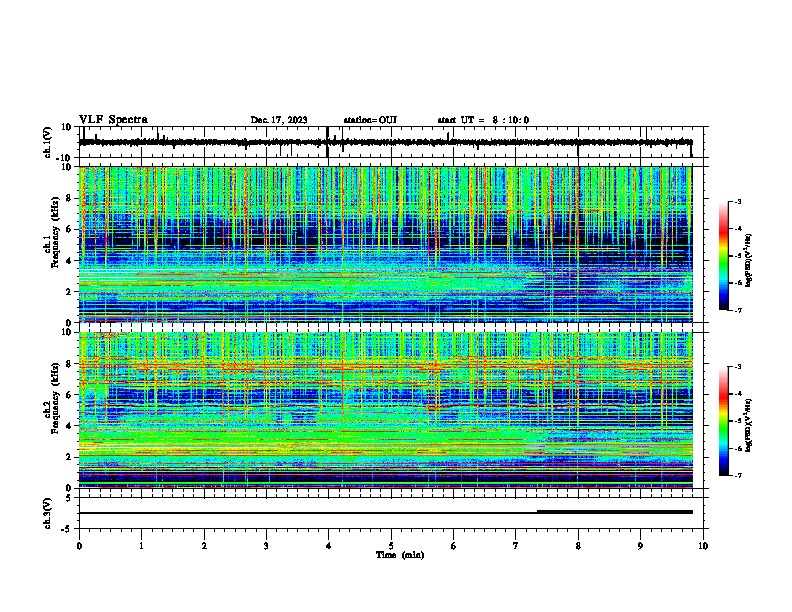Click the 'Time (min)' axis title
Viewport: 792px width, 612px height.
coord(400,555)
